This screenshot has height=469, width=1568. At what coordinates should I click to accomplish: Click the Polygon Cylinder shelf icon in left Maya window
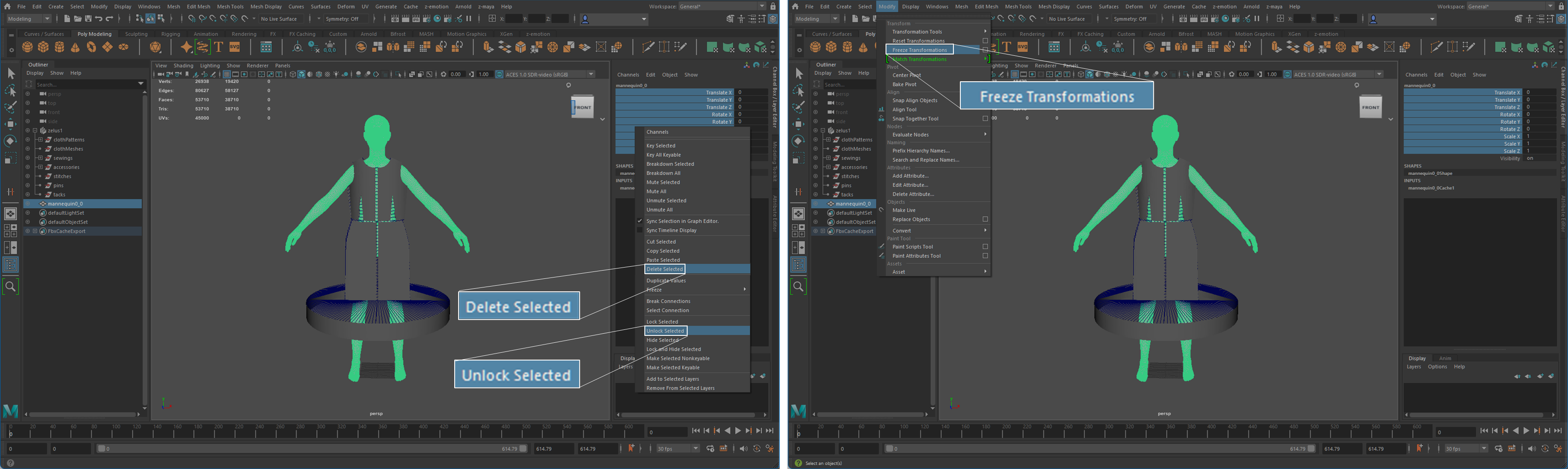[60, 47]
